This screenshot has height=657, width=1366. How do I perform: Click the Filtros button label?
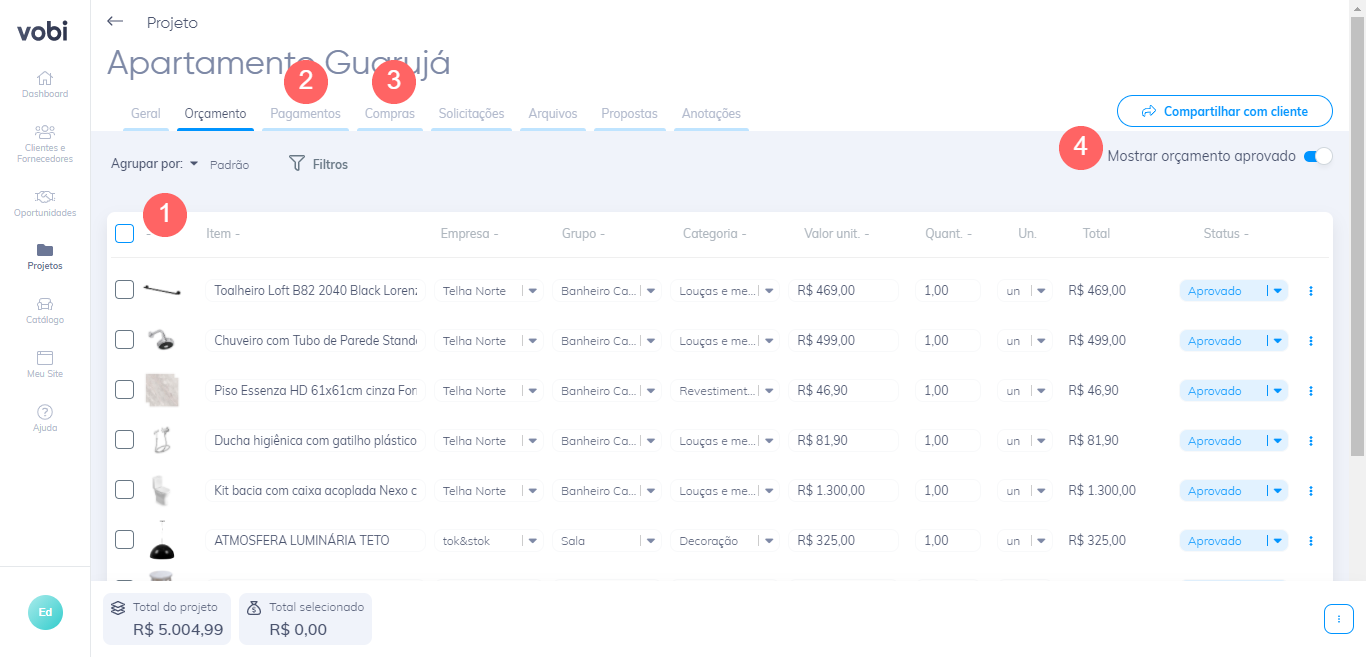[x=330, y=164]
